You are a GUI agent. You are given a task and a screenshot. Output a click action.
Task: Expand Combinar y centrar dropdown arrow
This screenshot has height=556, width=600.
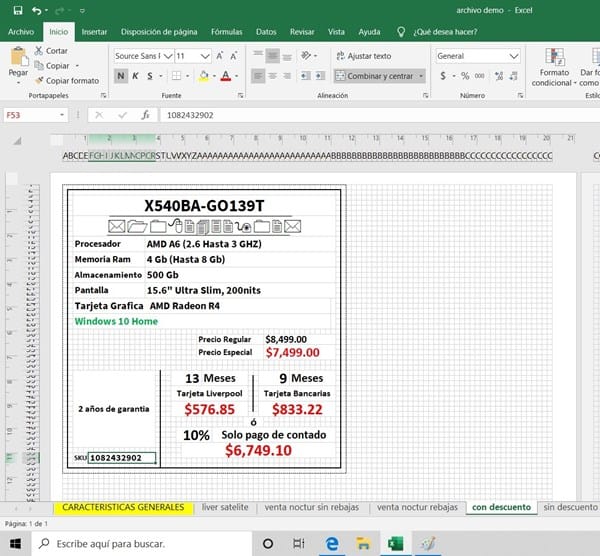tap(423, 76)
